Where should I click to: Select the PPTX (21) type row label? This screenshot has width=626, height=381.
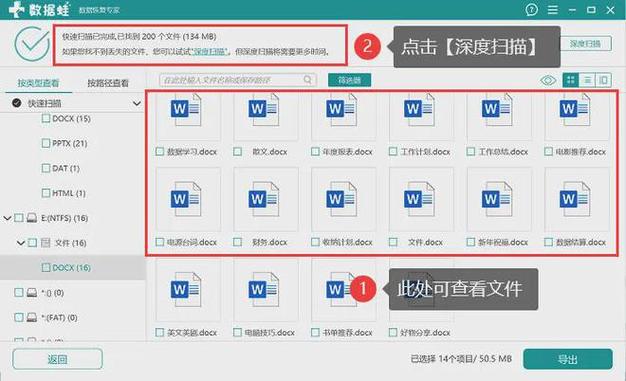[x=69, y=143]
